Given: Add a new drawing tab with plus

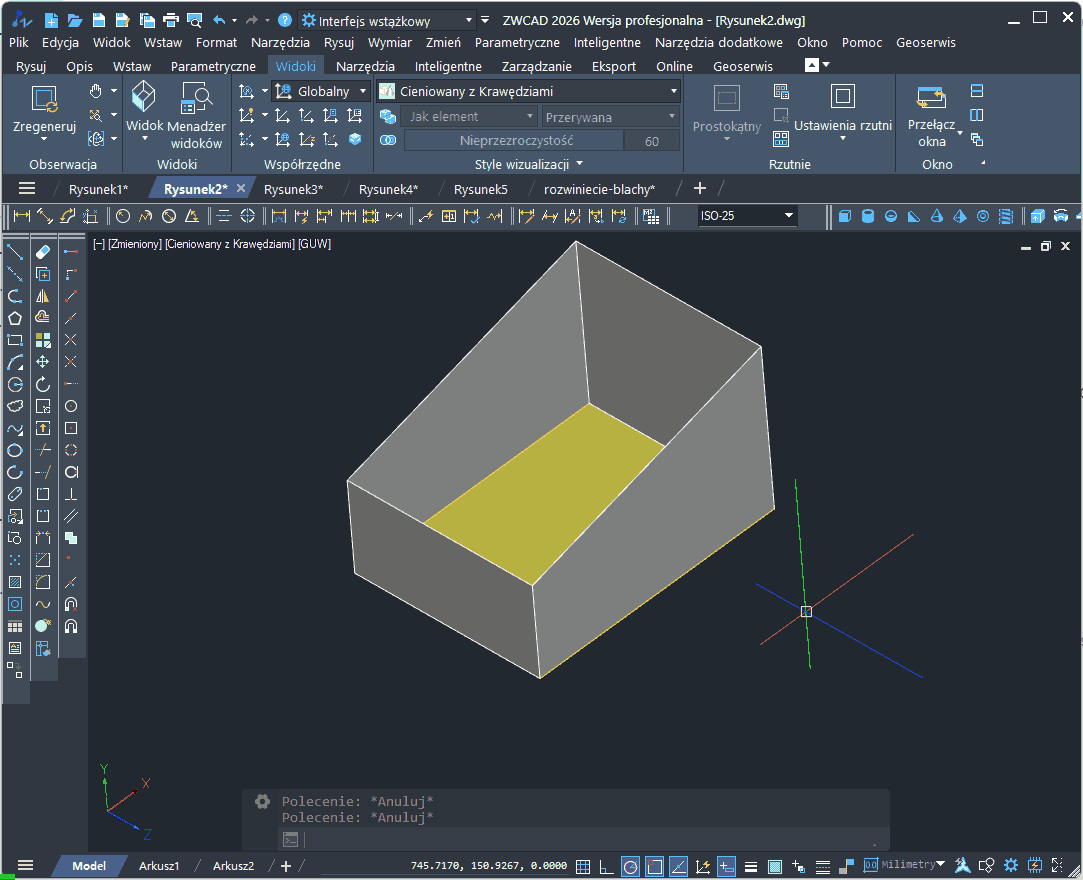Looking at the screenshot, I should pos(700,189).
